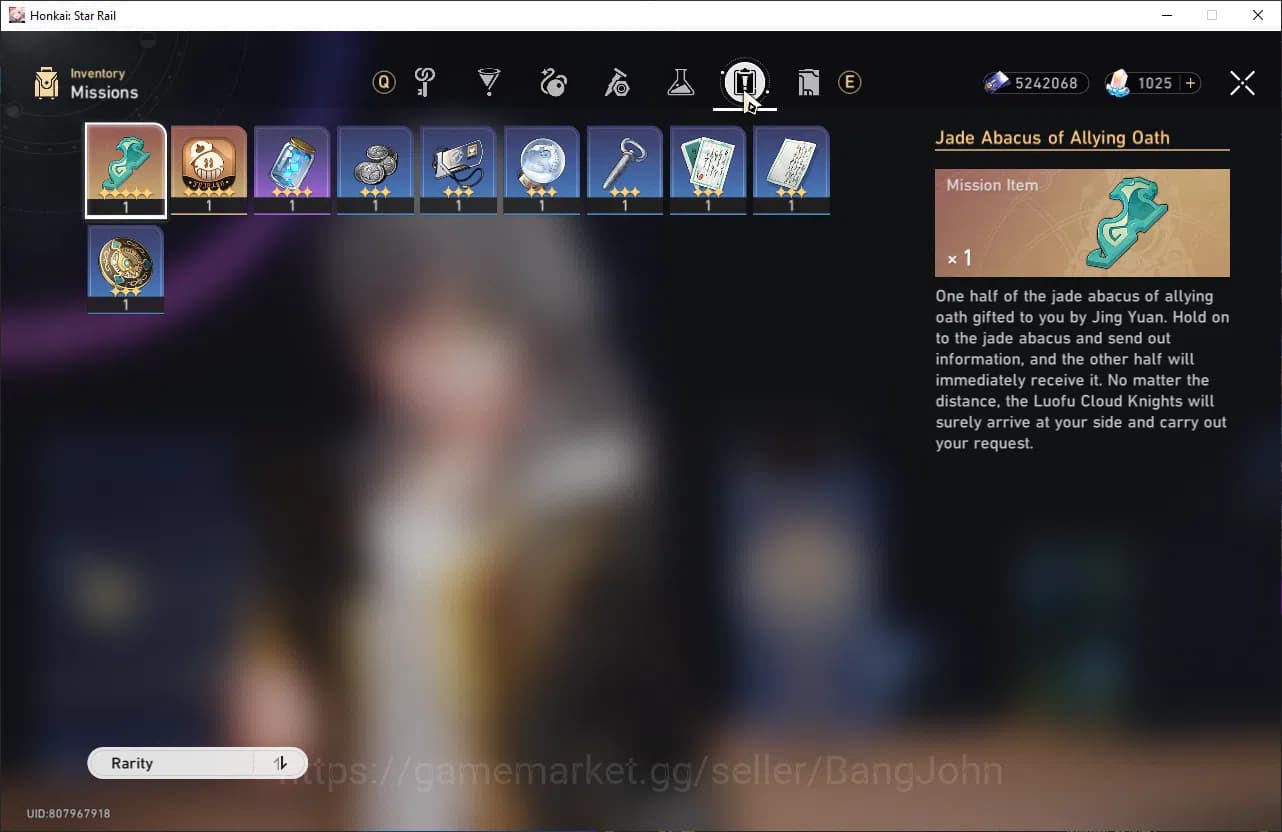Select the smiling clockwork face badge item
This screenshot has width=1282, height=832.
pos(209,170)
